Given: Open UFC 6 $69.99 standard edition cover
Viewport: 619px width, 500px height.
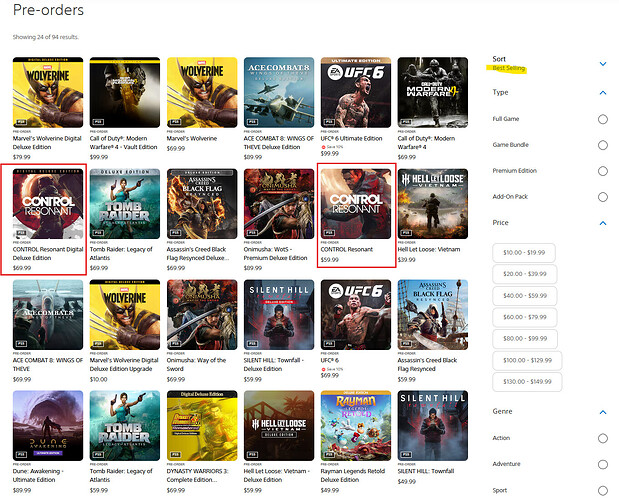Looking at the screenshot, I should (356, 315).
